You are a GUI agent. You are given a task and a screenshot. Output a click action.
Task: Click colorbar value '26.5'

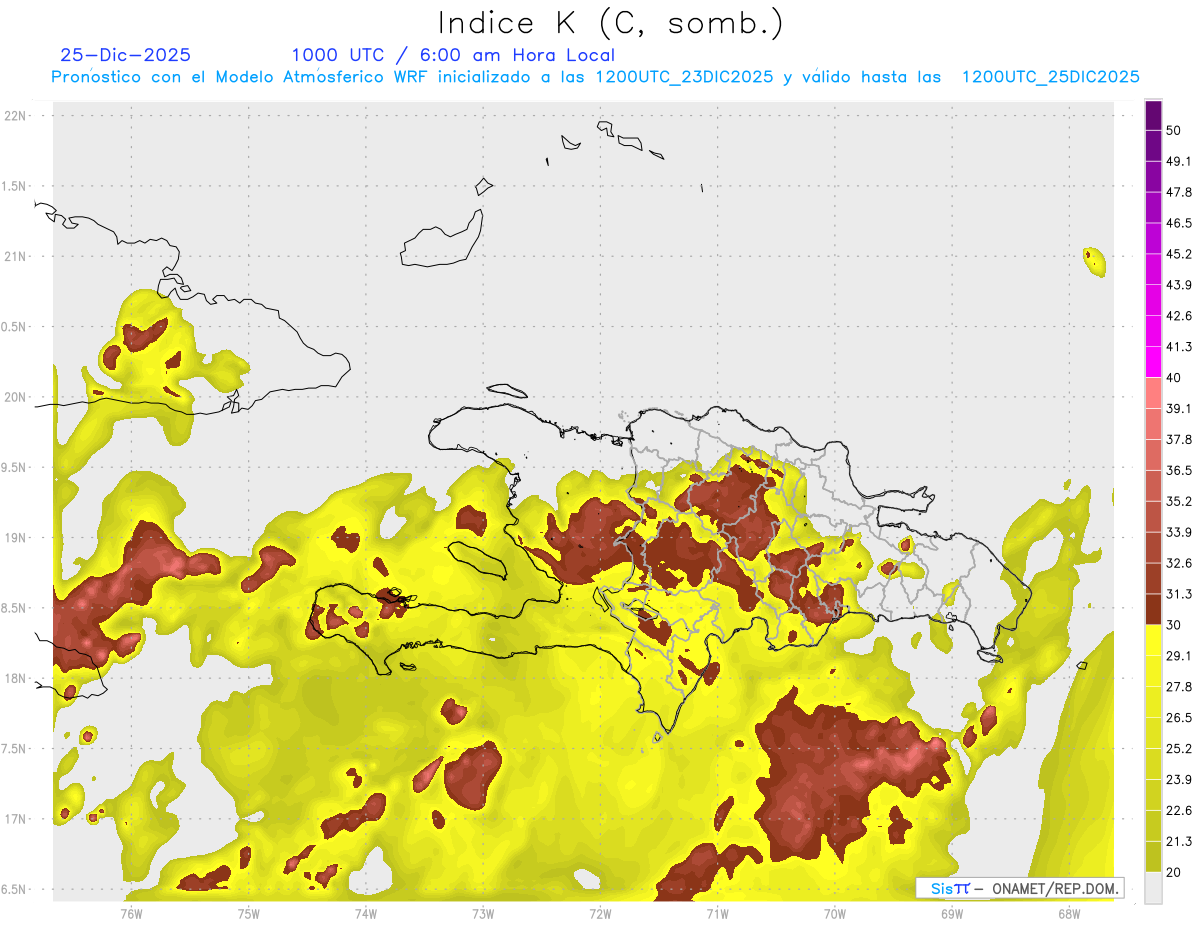coord(1179,717)
